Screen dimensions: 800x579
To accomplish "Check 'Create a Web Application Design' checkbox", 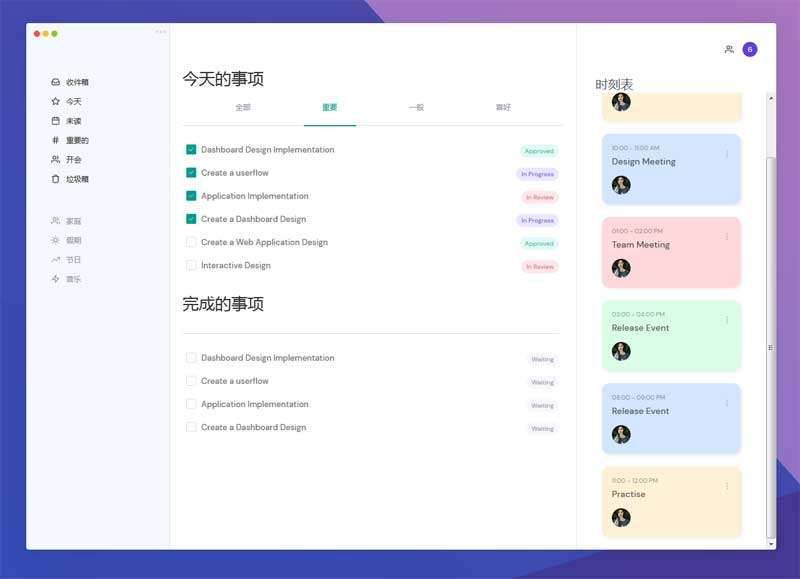I will click(191, 242).
